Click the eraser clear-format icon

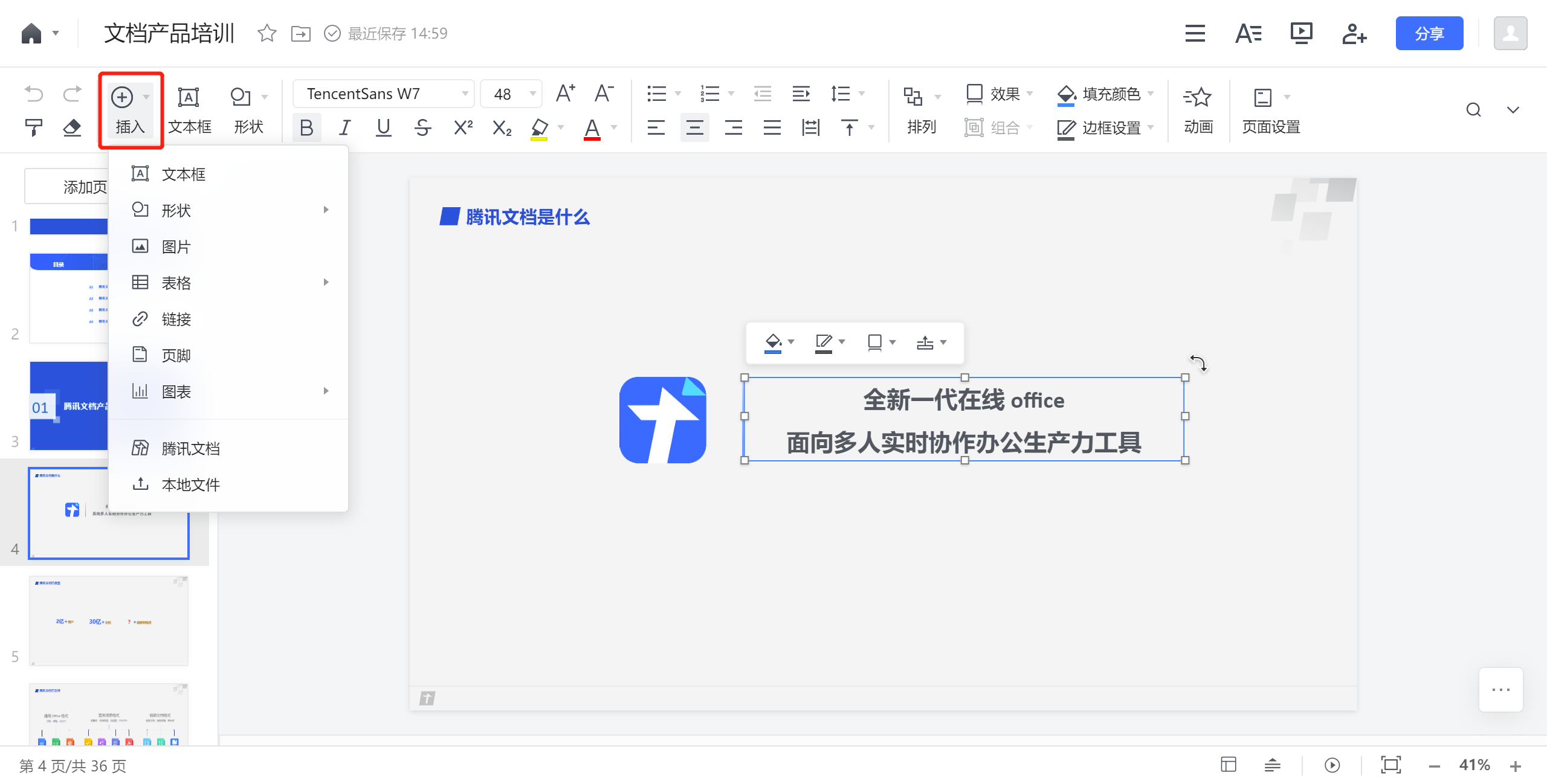pyautogui.click(x=72, y=127)
